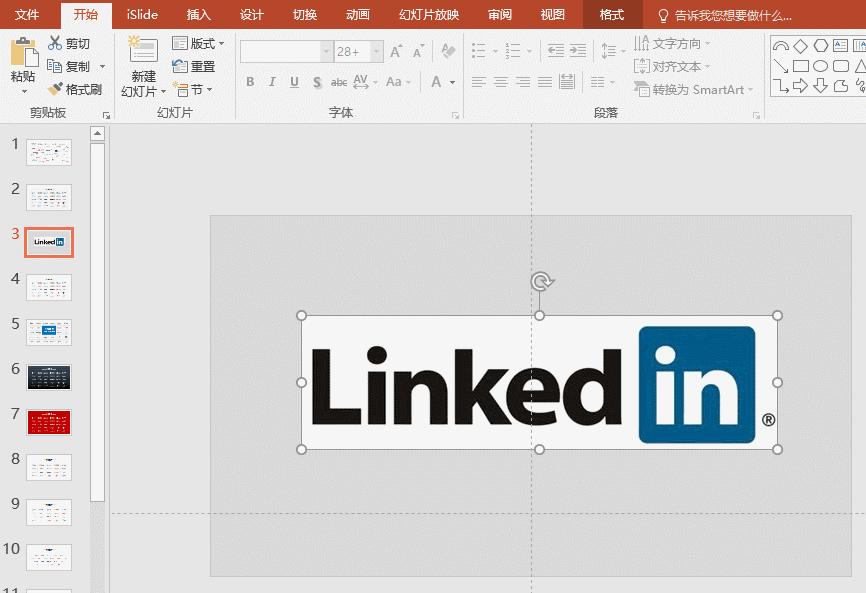This screenshot has width=866, height=593.
Task: Switch to Animations (动画) tab
Action: click(357, 14)
